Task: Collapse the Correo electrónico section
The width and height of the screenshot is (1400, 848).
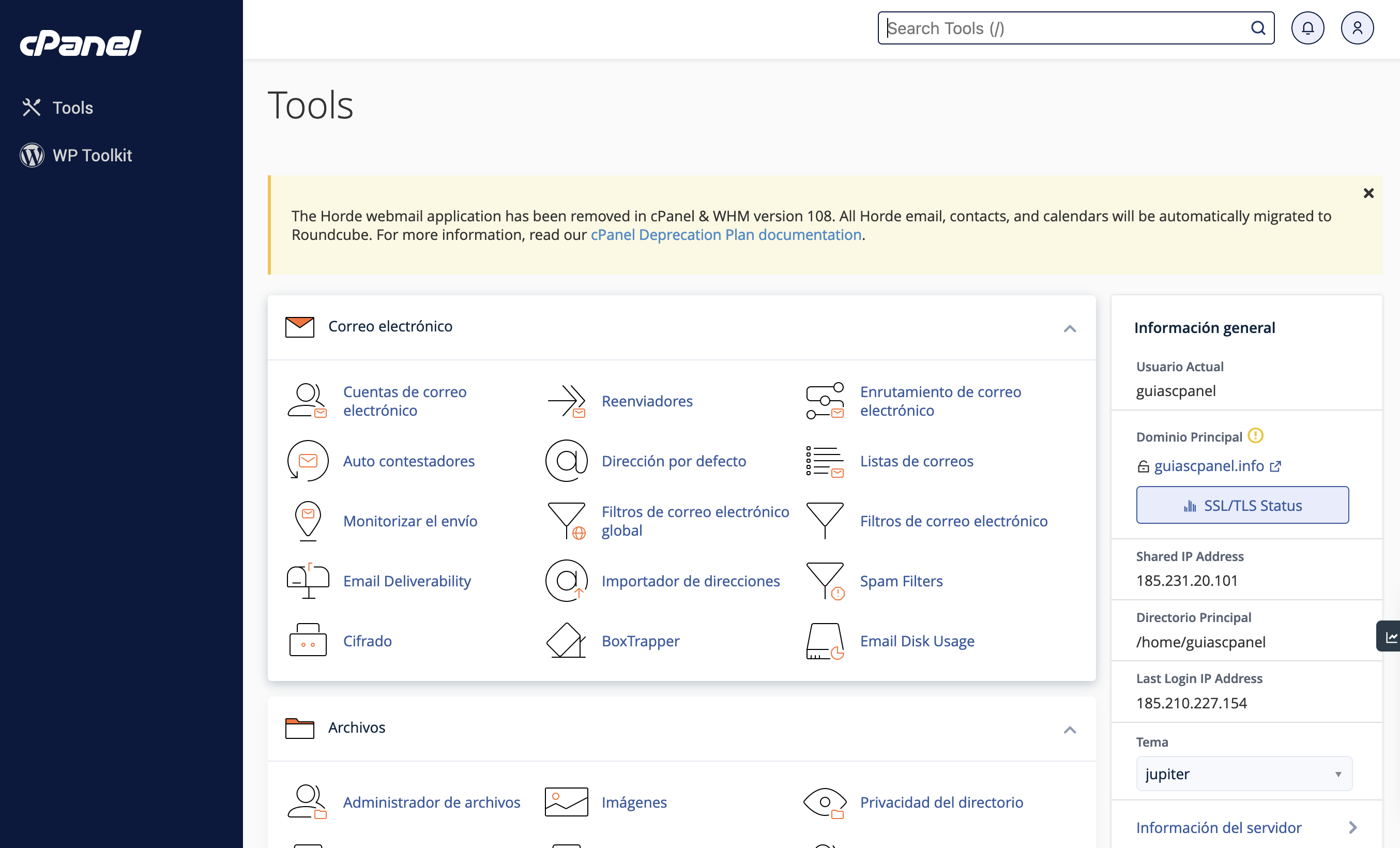Action: click(1069, 328)
